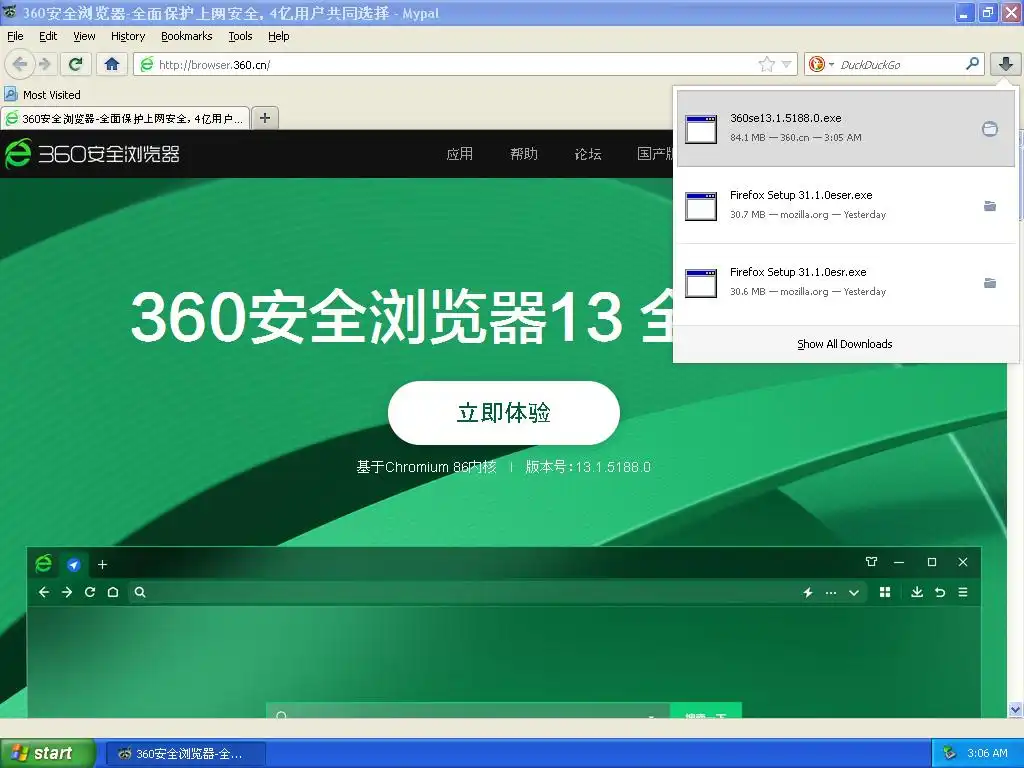Open the File menu
1024x768 pixels.
[15, 36]
